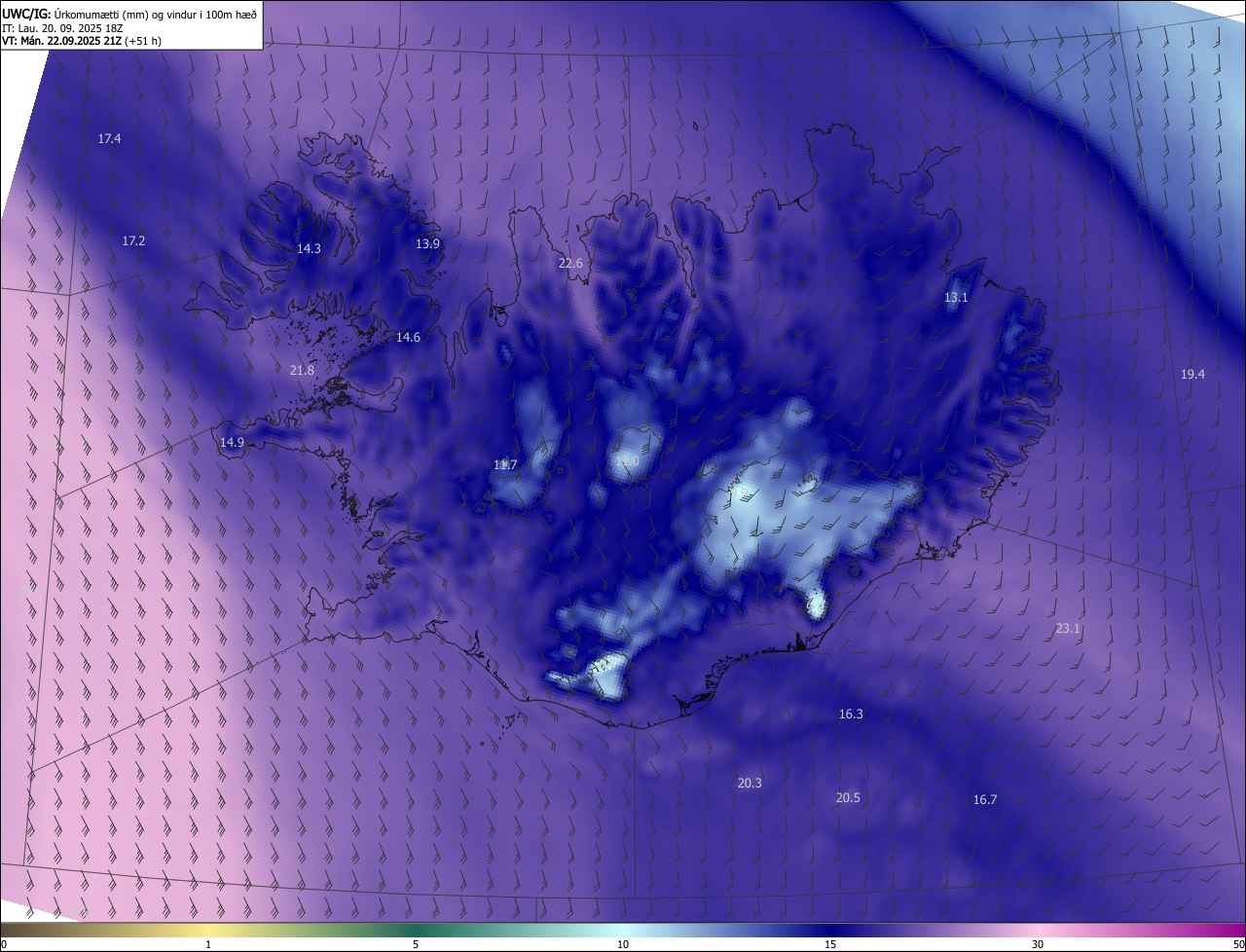The width and height of the screenshot is (1246, 952).
Task: Click the 14.3 value on the Westfjords
Action: (309, 249)
